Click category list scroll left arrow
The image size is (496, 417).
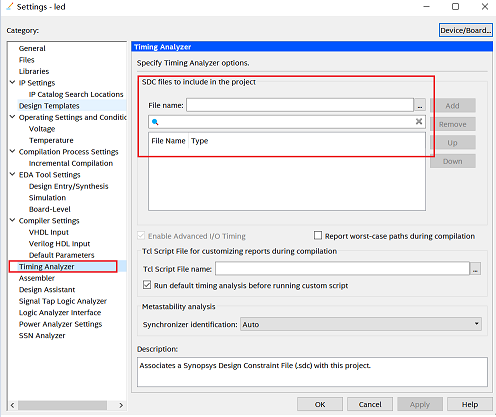[12, 405]
